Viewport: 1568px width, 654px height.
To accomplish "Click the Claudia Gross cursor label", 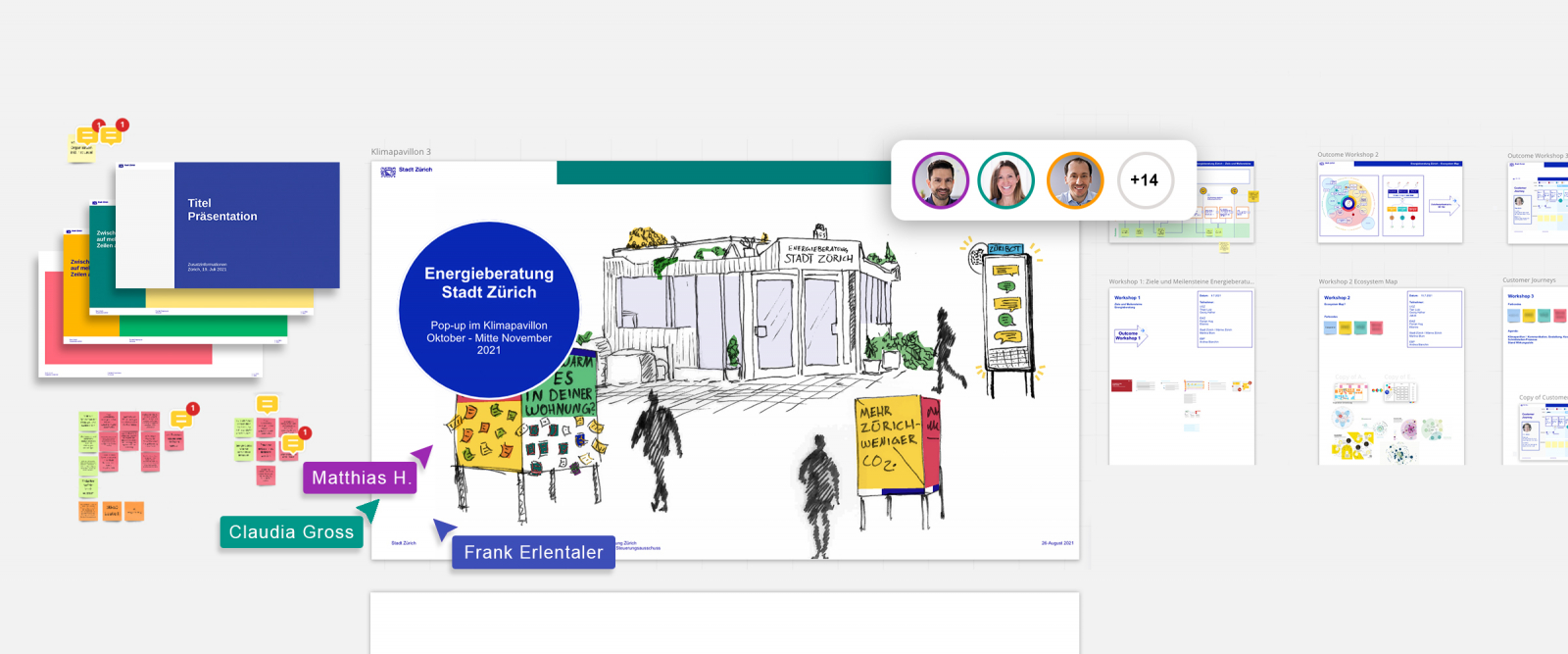I will pos(291,532).
